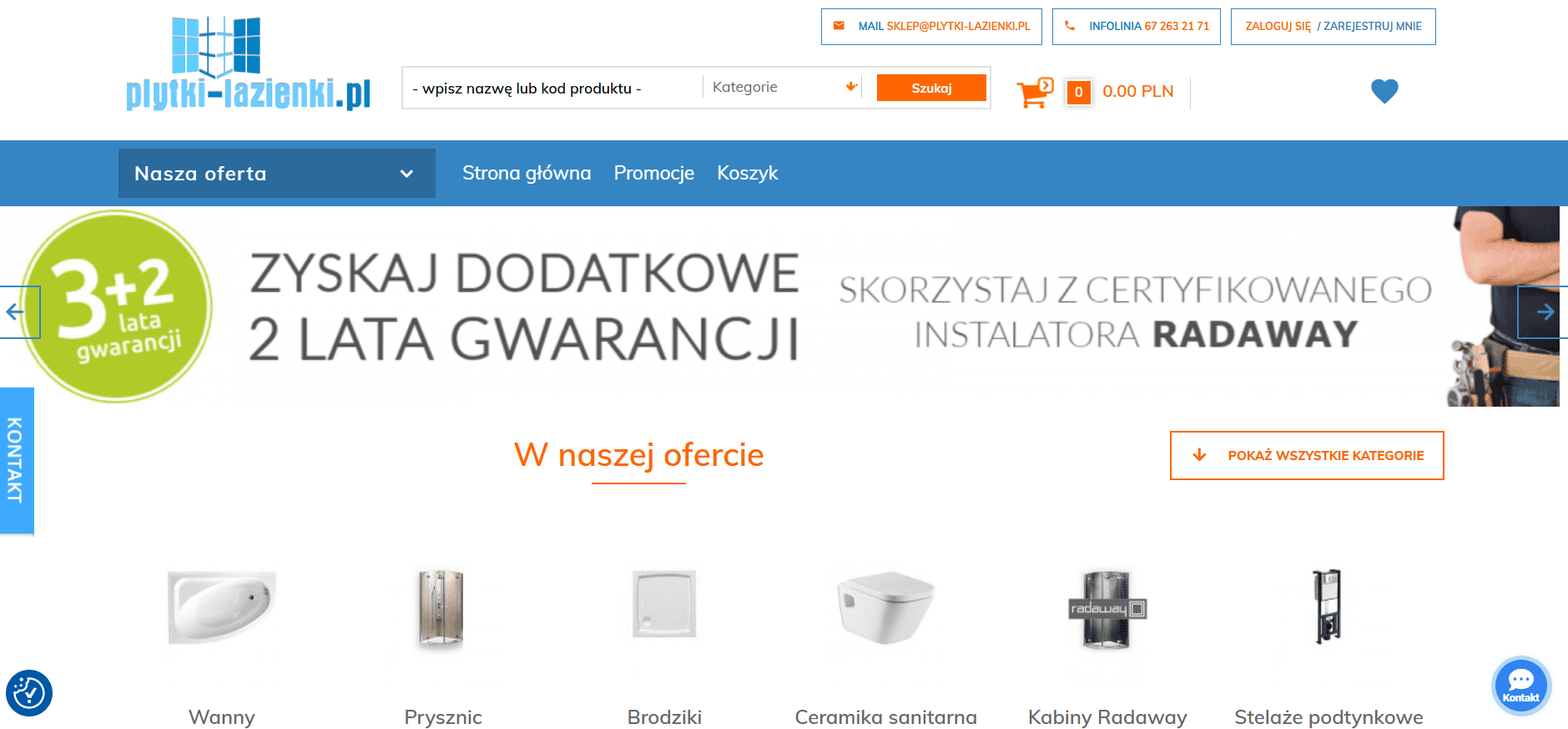Click the 0.00 PLN cart total

(1138, 91)
